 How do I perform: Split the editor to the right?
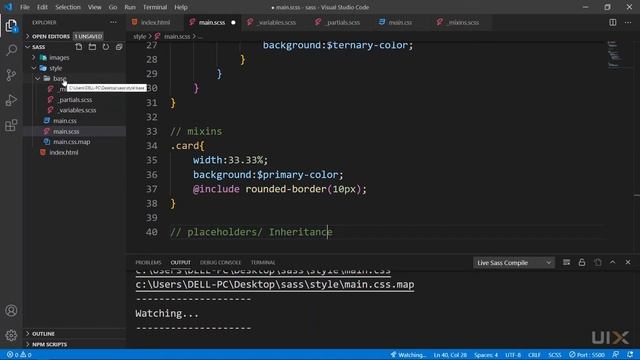(x=613, y=22)
